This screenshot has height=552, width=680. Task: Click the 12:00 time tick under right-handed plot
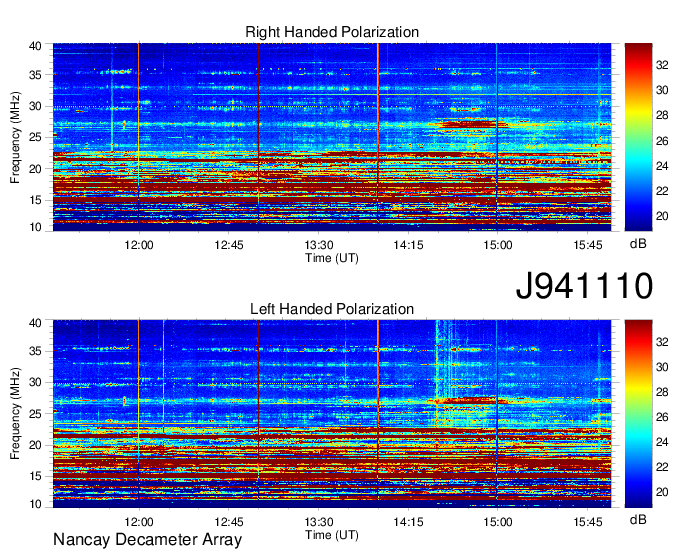(x=139, y=245)
